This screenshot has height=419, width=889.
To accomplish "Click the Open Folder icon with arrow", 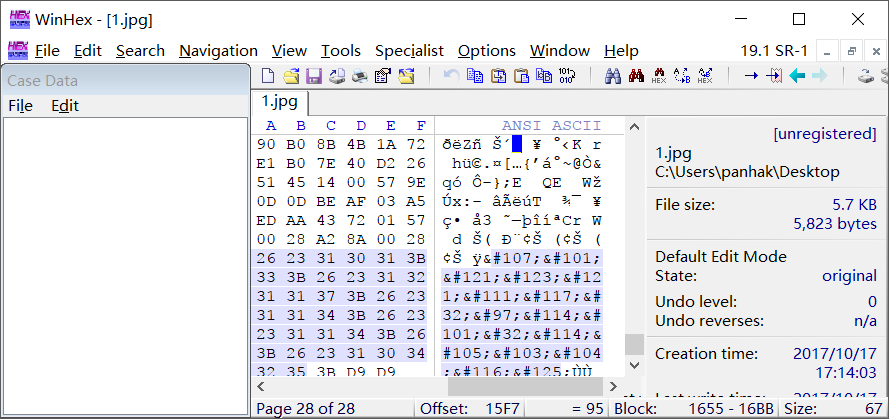I will coord(406,76).
